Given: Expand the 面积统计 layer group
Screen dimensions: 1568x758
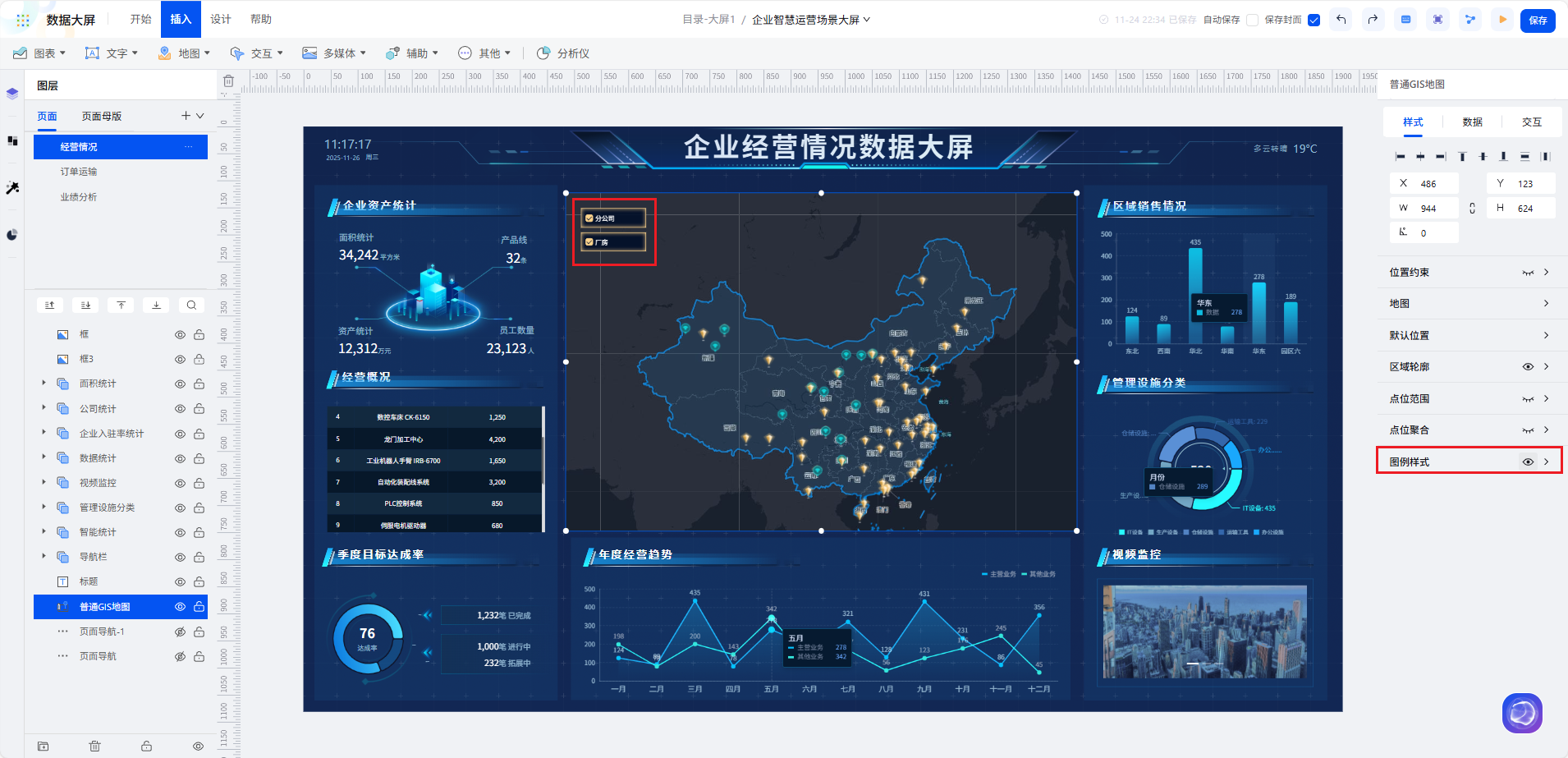Looking at the screenshot, I should (x=44, y=384).
